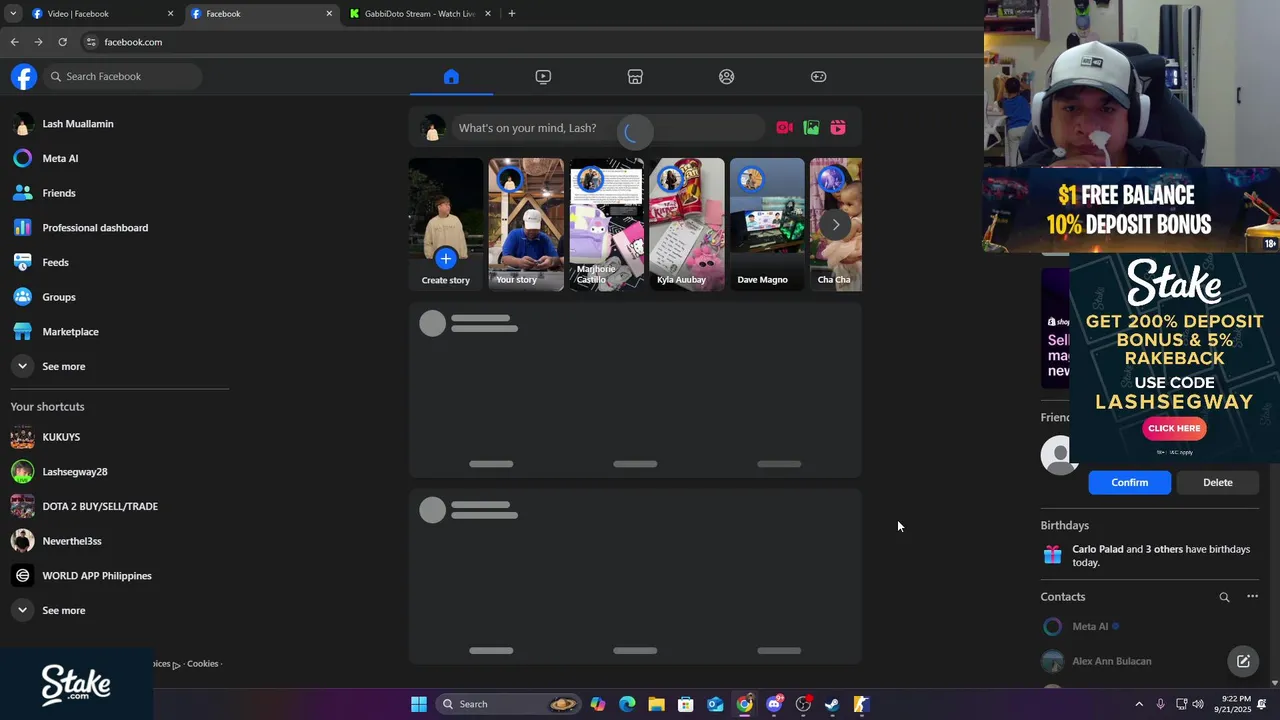Go forward in the browser
This screenshot has width=1280, height=720.
click(x=38, y=42)
